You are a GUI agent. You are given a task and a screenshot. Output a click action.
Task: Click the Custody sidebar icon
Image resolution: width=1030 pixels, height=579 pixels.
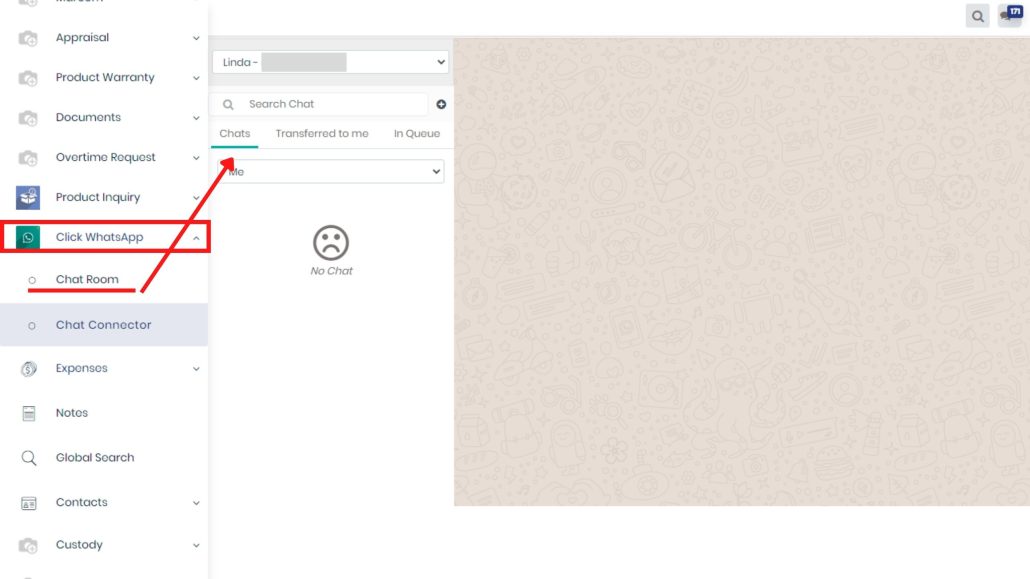[x=28, y=545]
